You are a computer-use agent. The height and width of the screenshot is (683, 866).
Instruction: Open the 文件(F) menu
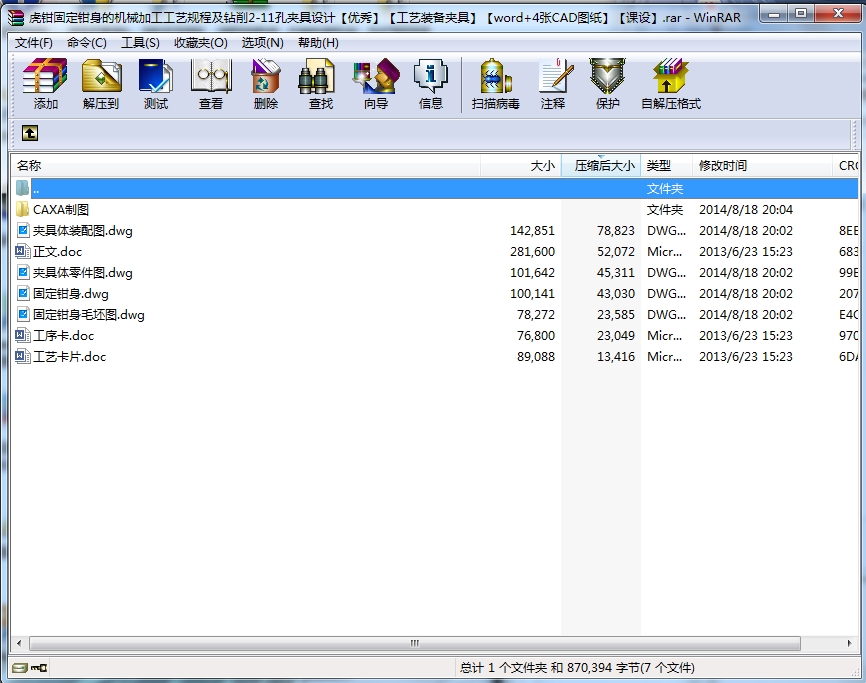34,43
